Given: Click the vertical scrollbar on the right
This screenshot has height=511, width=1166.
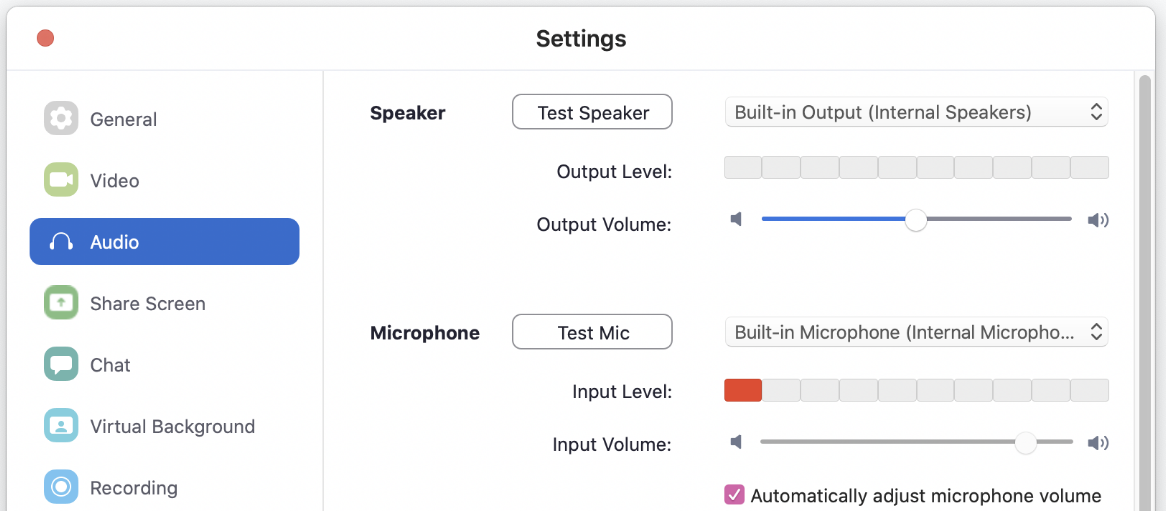Looking at the screenshot, I should point(1144,292).
